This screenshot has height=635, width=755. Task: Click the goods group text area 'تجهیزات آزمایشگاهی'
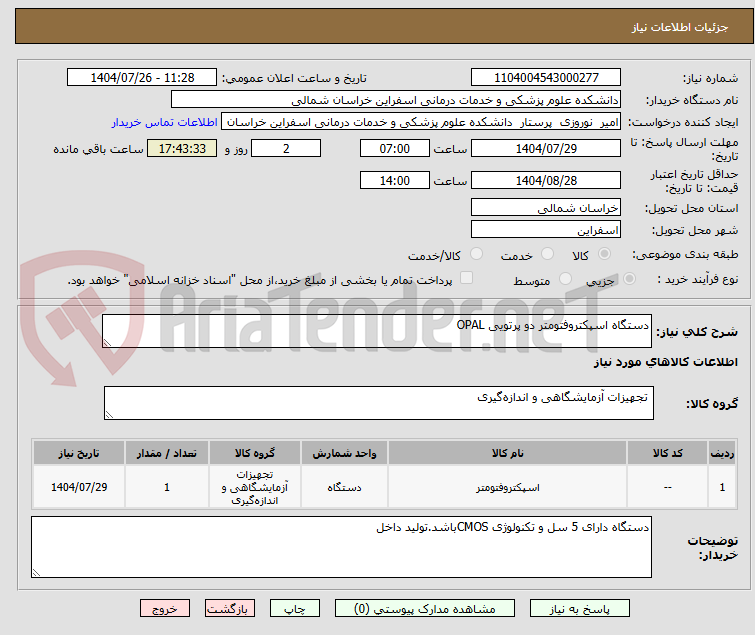[379, 403]
